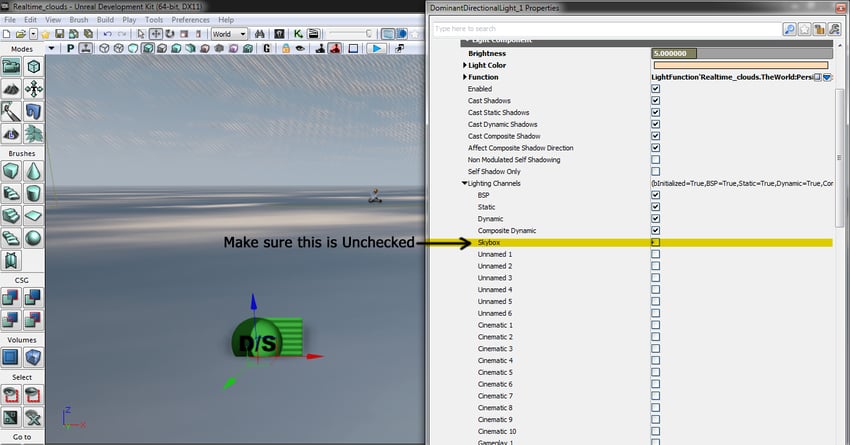The image size is (850, 445).
Task: Choose the Cube brush builder
Action: pyautogui.click(x=11, y=171)
